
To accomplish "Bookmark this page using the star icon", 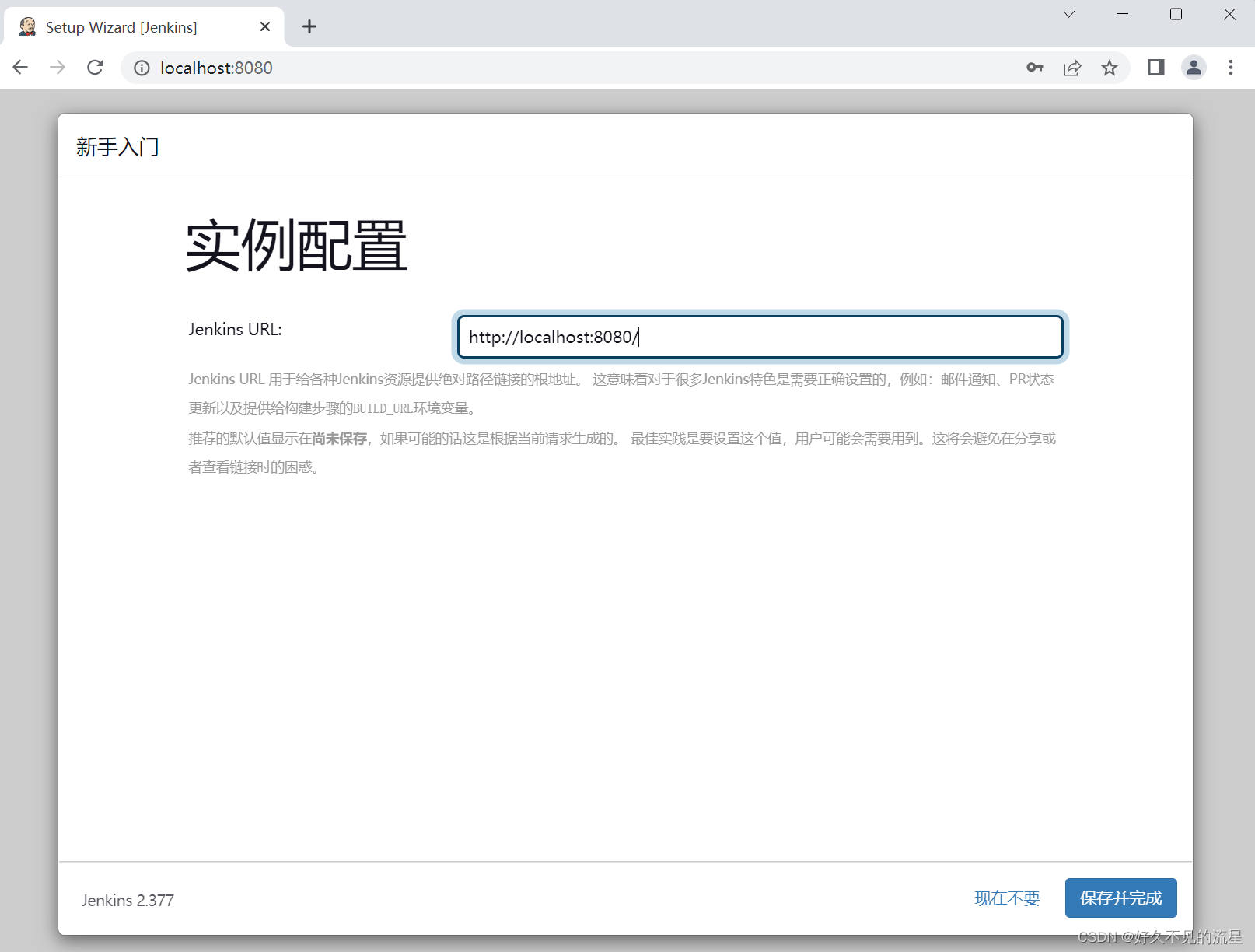I will tap(1110, 68).
